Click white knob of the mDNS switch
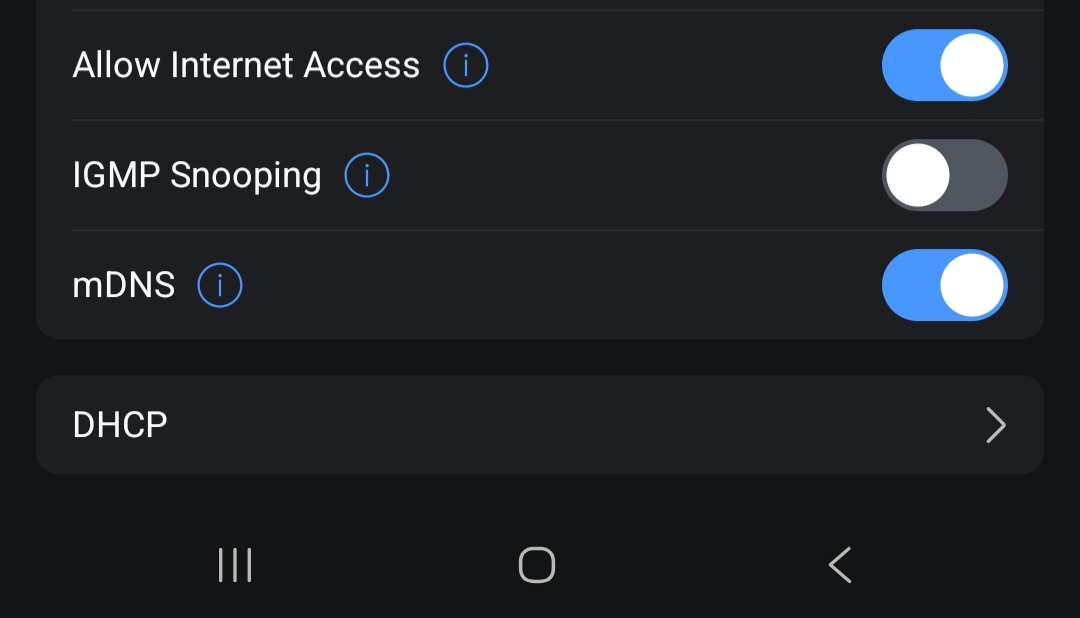The image size is (1080, 618). (x=972, y=286)
